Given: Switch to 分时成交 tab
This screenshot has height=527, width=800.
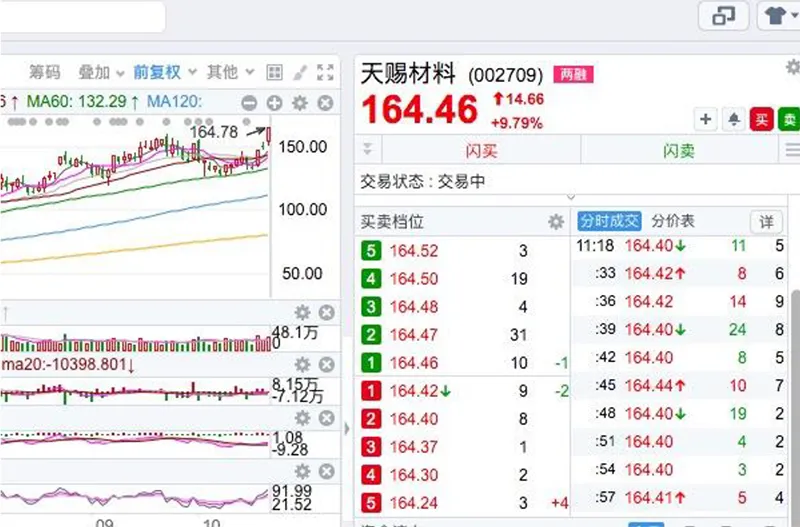Looking at the screenshot, I should [x=609, y=221].
